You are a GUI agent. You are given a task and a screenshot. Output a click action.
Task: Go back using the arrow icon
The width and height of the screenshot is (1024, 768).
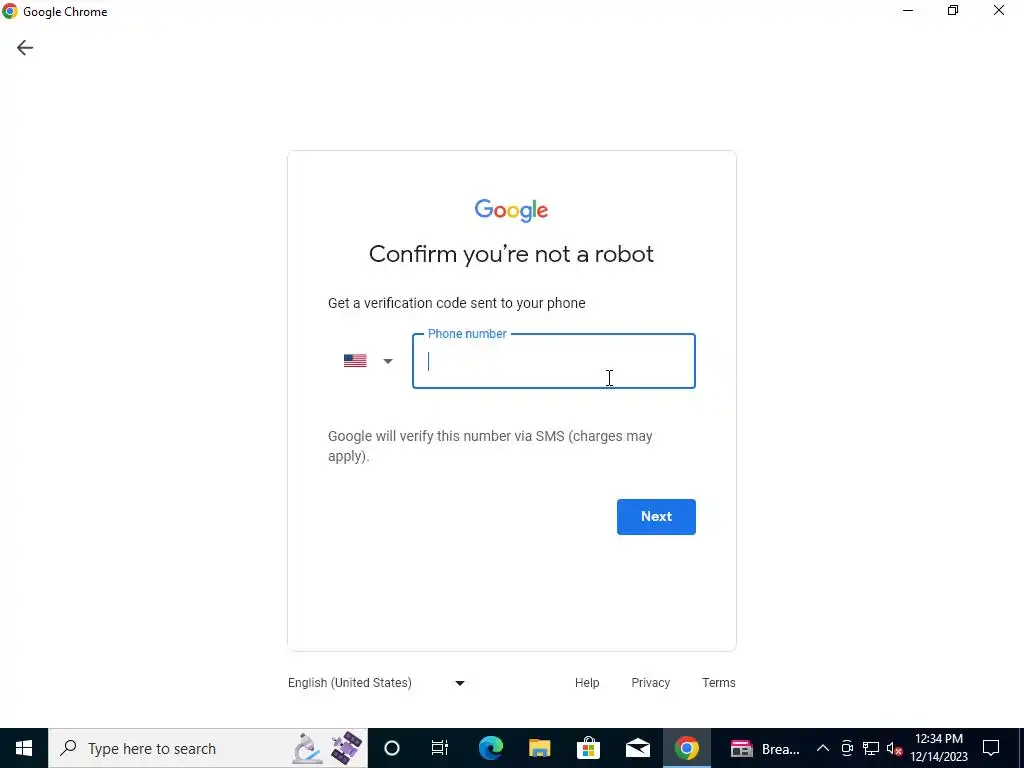coord(25,48)
